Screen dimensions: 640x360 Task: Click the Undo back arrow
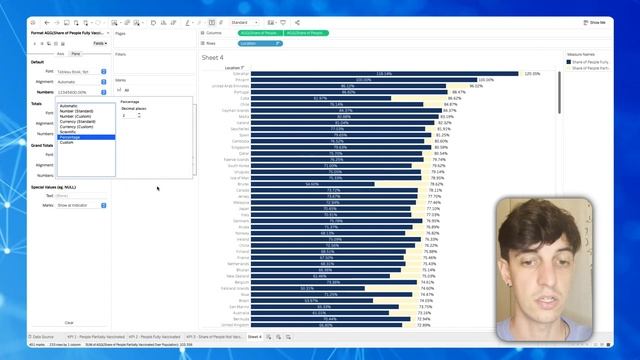tap(47, 23)
